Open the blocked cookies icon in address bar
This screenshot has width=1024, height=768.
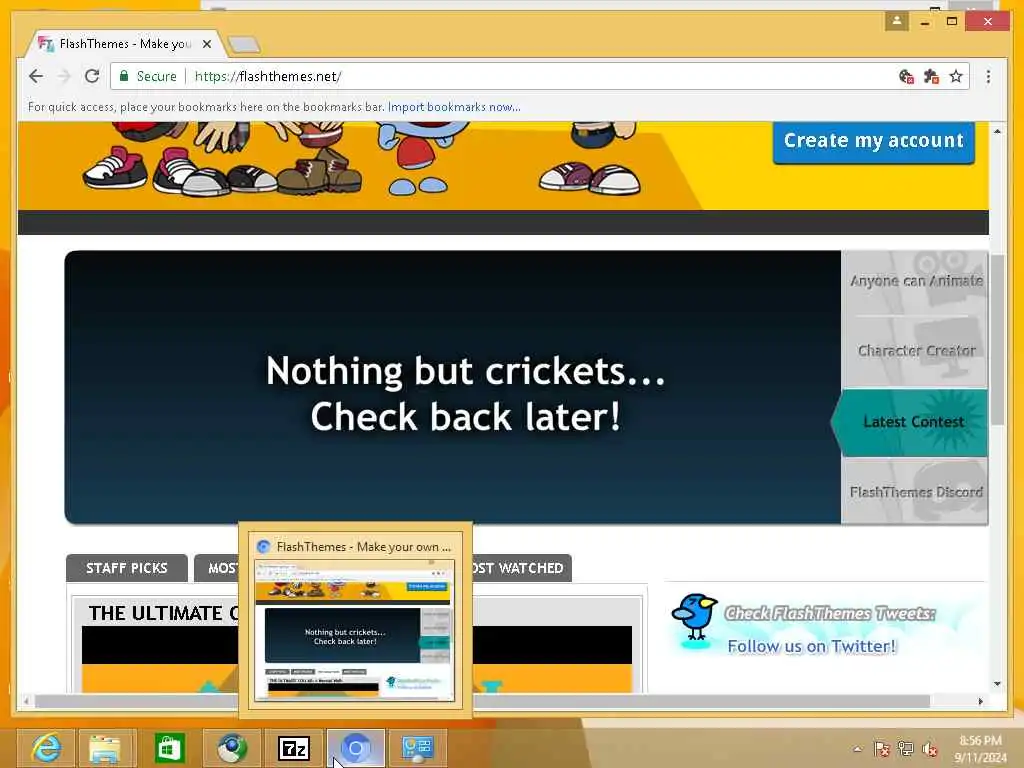pyautogui.click(x=906, y=76)
